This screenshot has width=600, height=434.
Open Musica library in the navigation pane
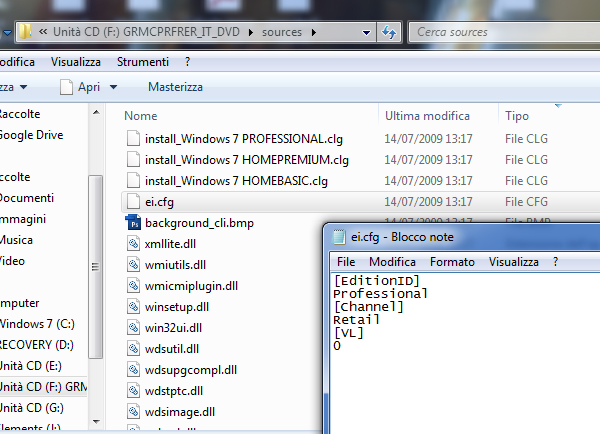[x=16, y=240]
